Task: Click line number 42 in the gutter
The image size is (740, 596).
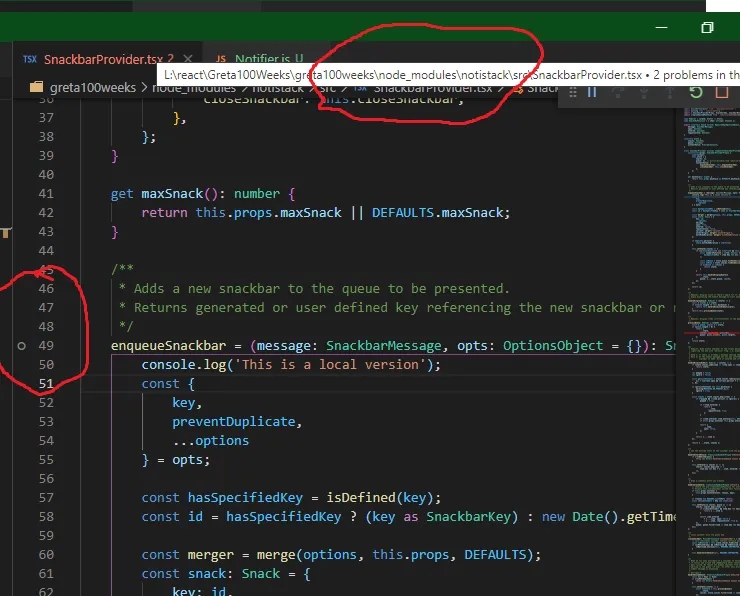Action: tap(46, 213)
